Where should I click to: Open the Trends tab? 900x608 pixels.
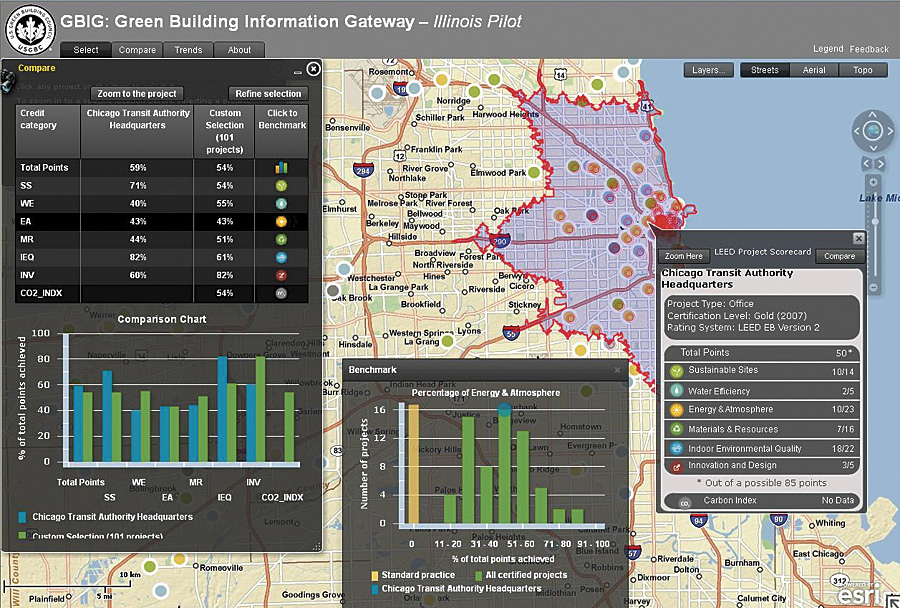[x=188, y=50]
